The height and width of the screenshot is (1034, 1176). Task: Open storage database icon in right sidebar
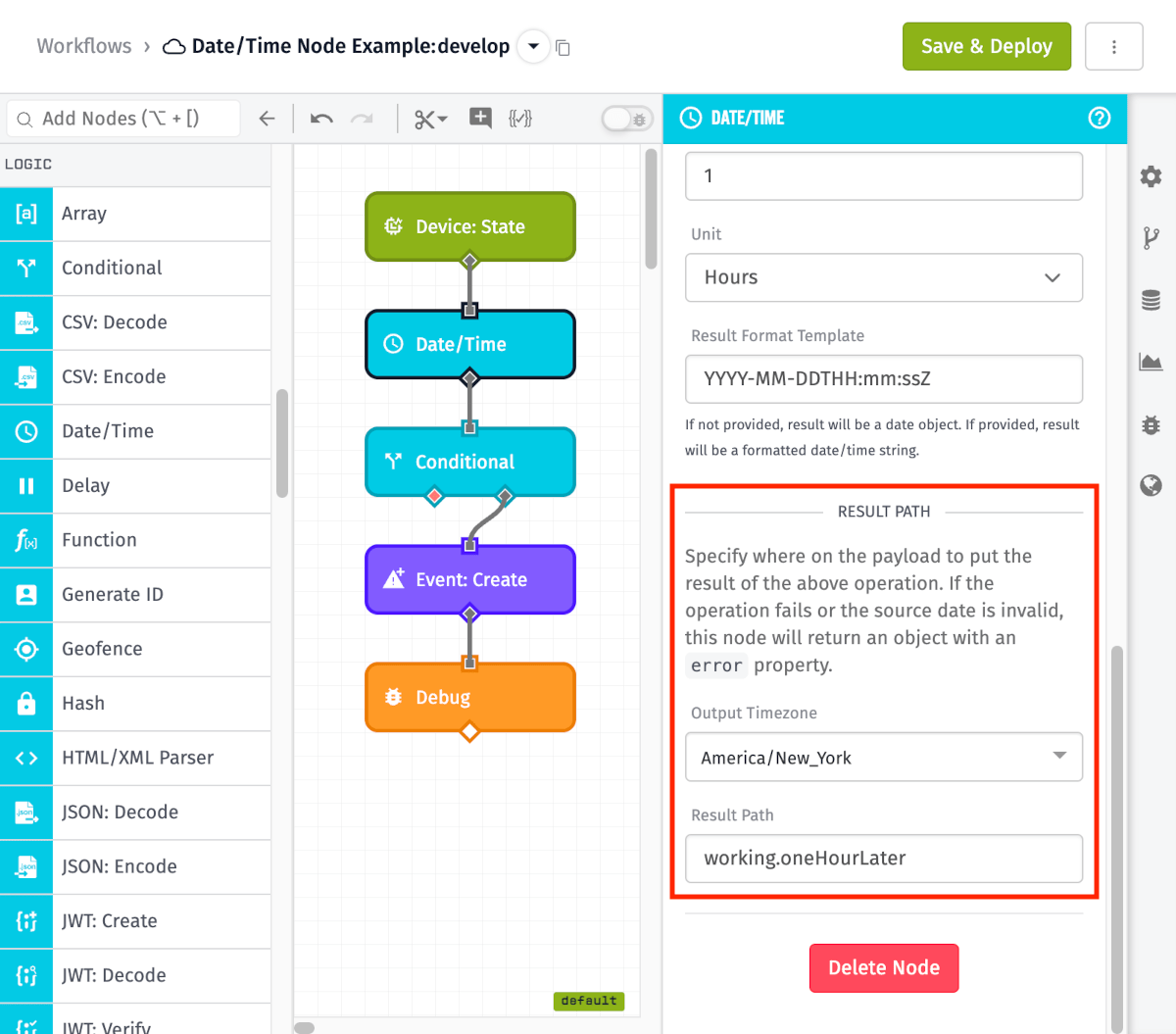[x=1151, y=300]
